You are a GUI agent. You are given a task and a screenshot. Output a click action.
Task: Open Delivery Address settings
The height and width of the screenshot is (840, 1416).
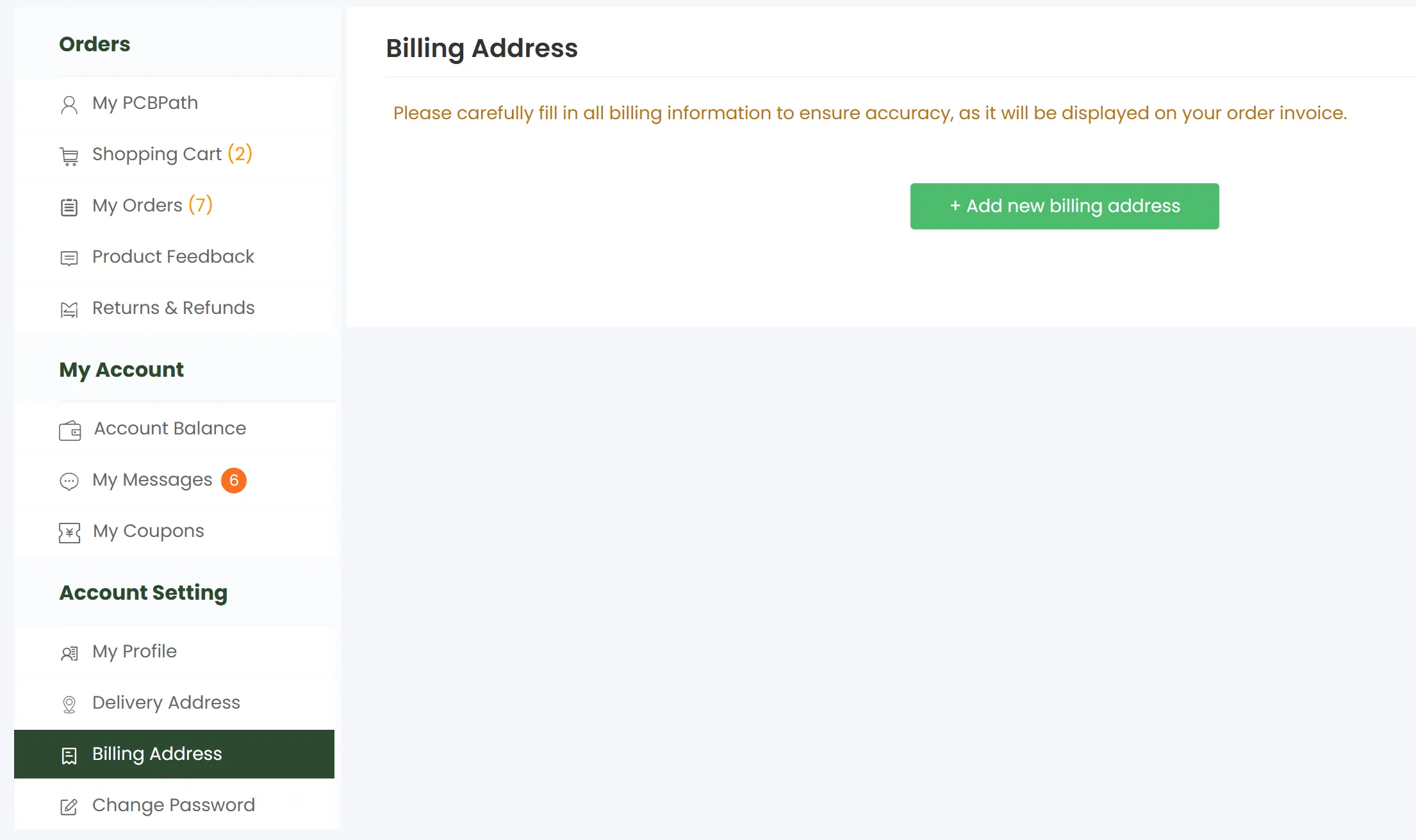[x=166, y=703]
